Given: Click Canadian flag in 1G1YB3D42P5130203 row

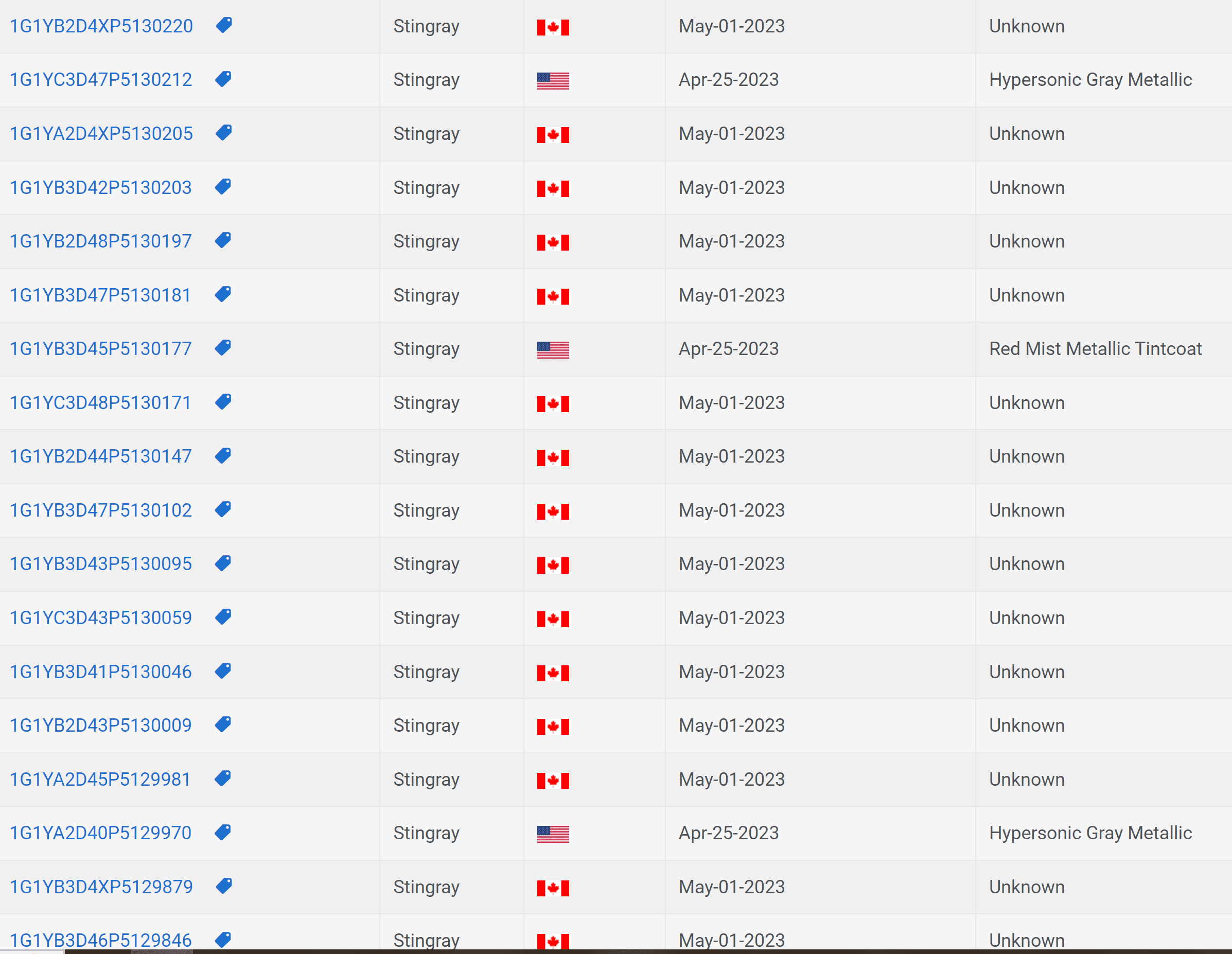Looking at the screenshot, I should pyautogui.click(x=552, y=188).
